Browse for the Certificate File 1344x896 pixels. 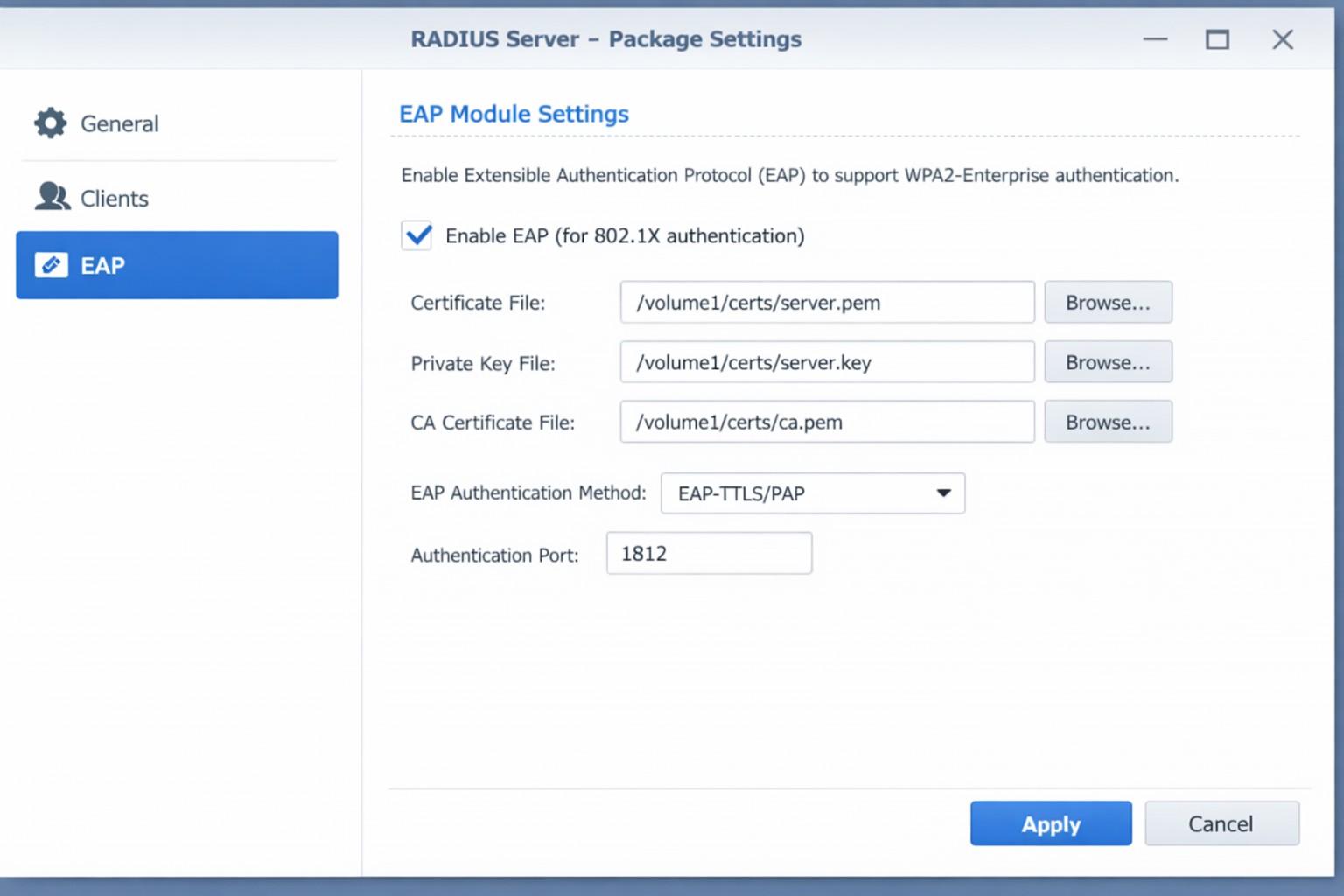tap(1108, 303)
